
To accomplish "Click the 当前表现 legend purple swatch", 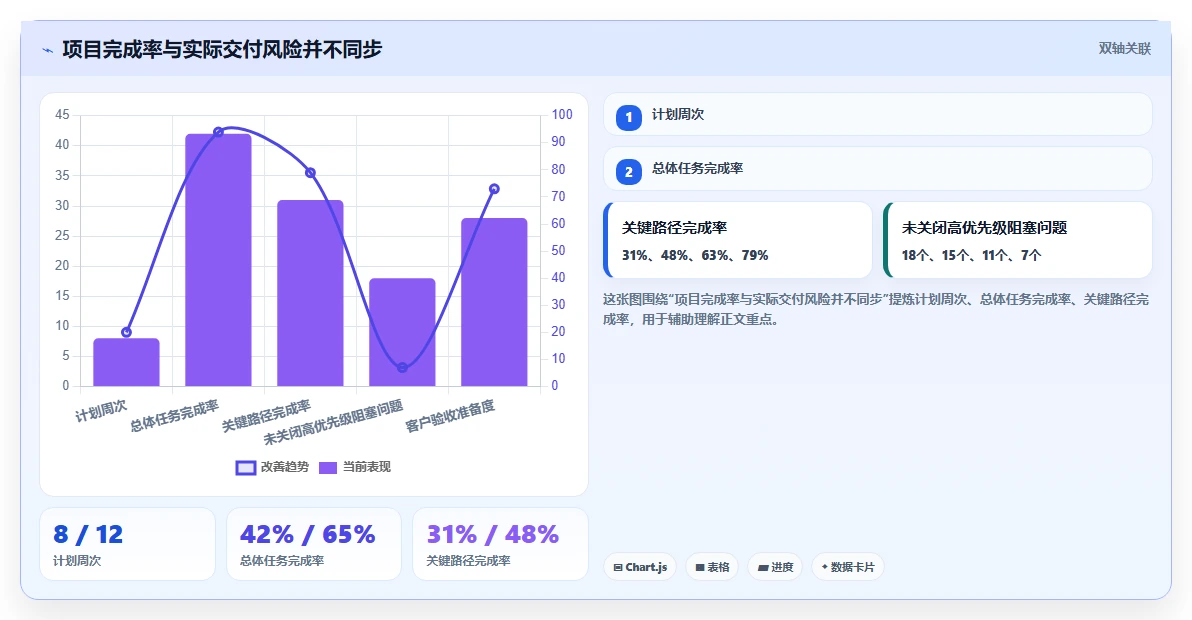I will point(328,468).
